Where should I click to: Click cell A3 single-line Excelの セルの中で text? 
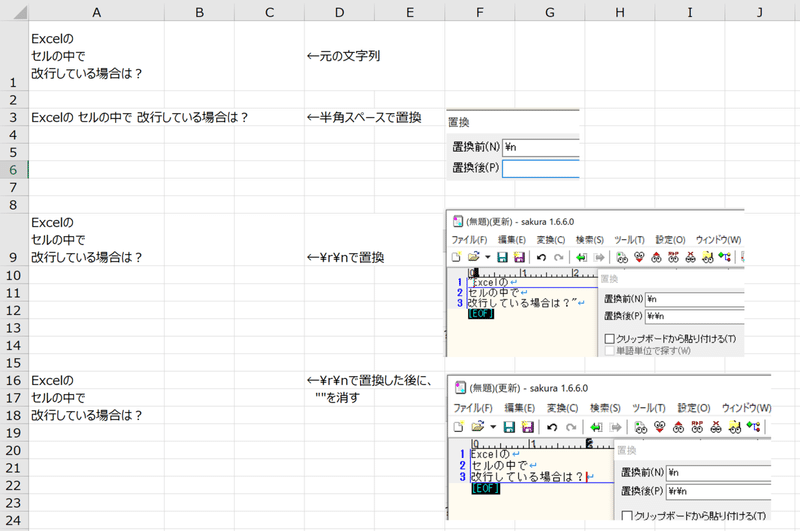(x=139, y=117)
